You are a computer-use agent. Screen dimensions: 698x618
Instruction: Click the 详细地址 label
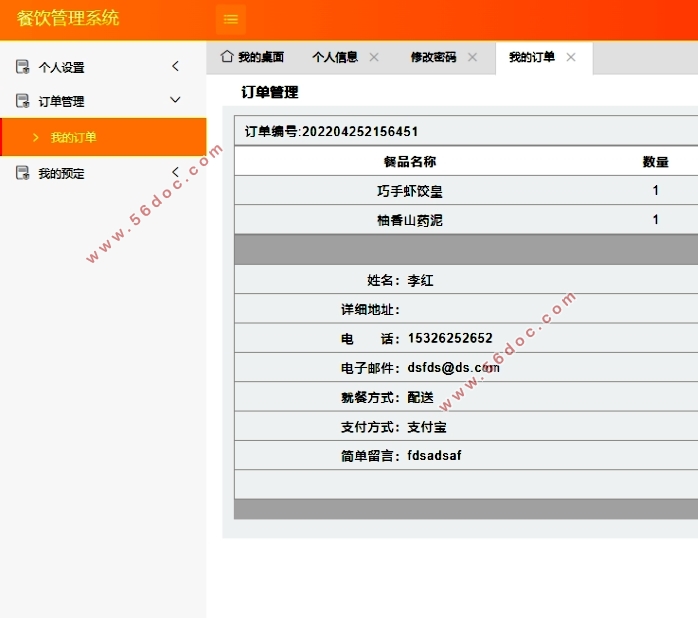click(370, 309)
